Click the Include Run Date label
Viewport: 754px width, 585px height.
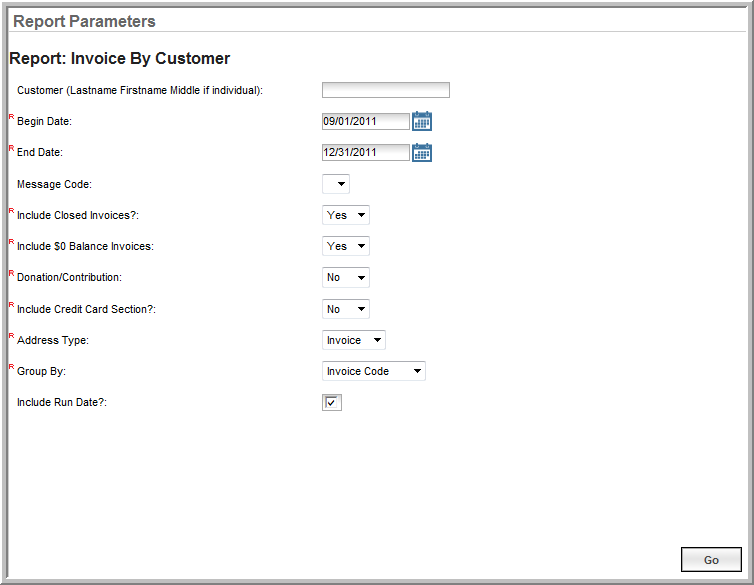[62, 402]
